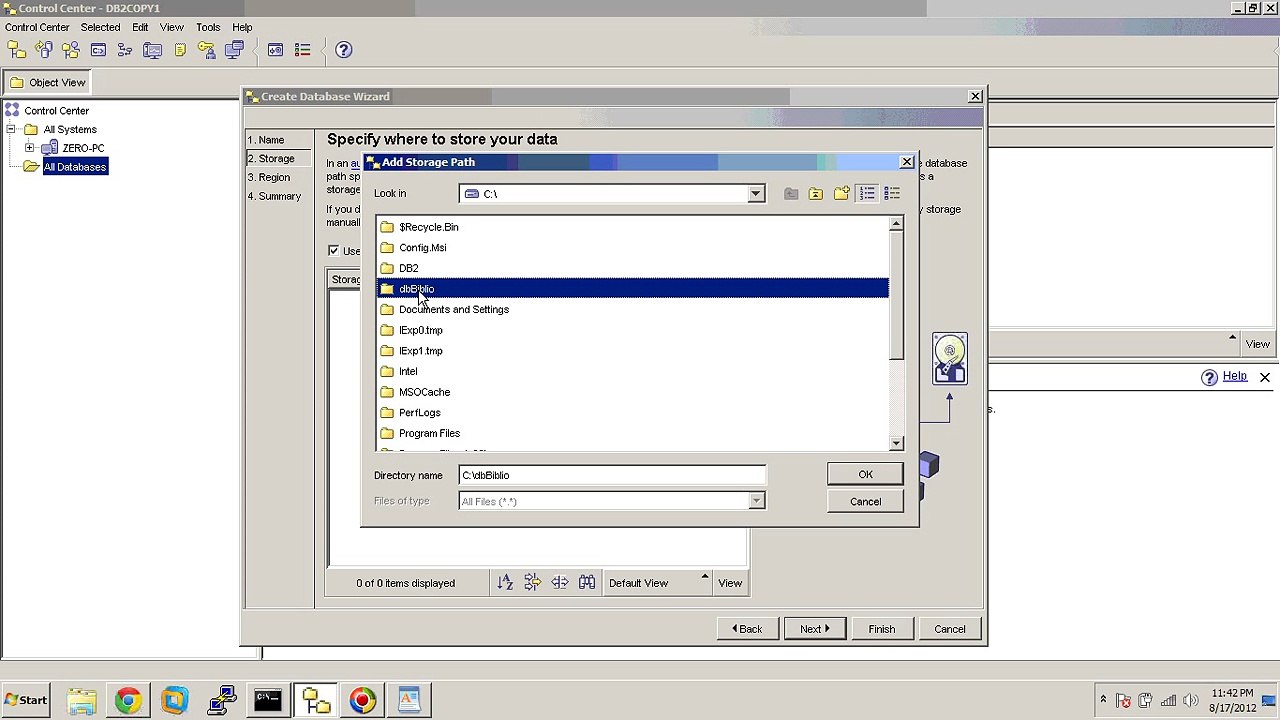Click filter icon in wizard table toolbar
The height and width of the screenshot is (720, 1280).
click(x=532, y=583)
